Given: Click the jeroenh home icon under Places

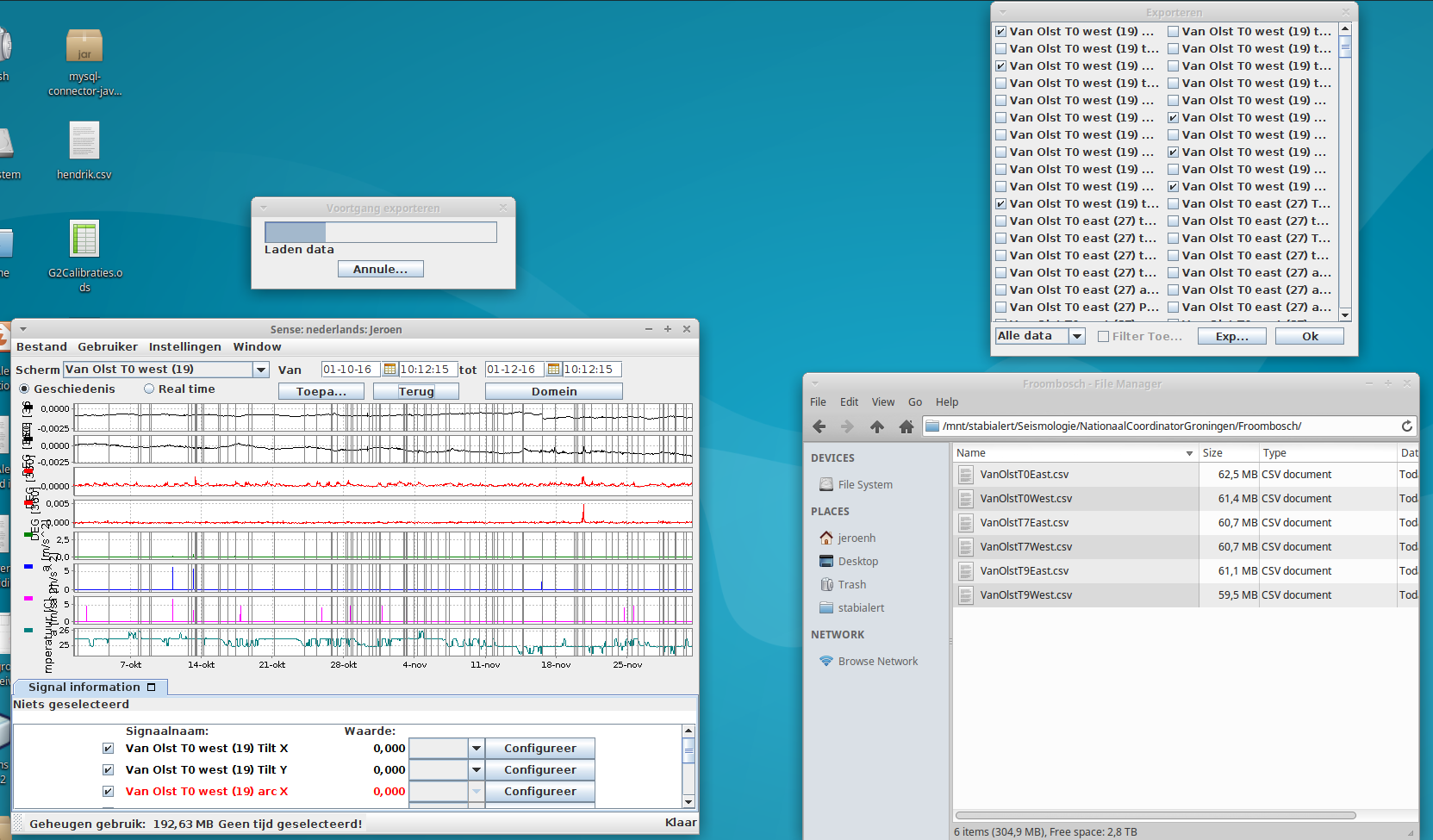Looking at the screenshot, I should (826, 538).
